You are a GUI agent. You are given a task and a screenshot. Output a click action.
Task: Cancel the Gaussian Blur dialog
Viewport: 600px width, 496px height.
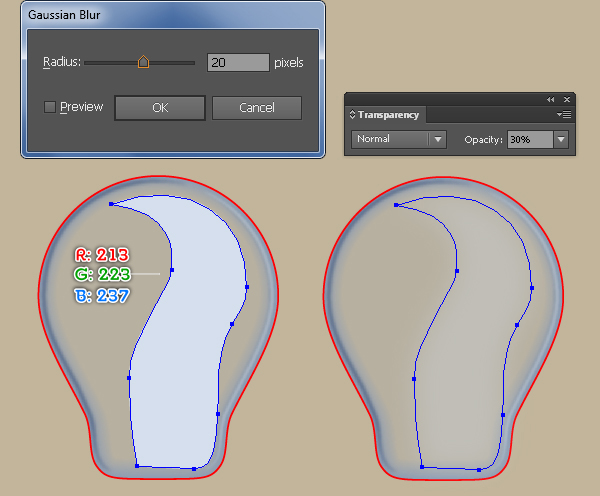click(x=257, y=108)
